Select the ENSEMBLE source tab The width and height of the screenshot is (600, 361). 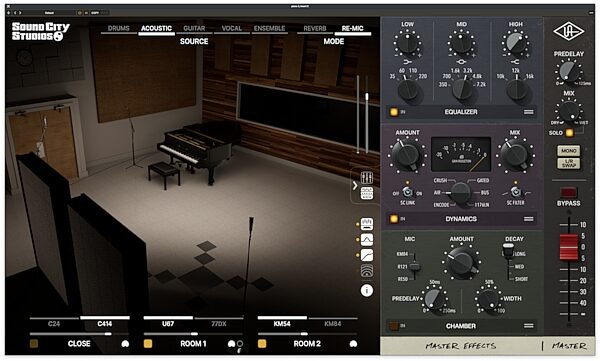tap(269, 28)
